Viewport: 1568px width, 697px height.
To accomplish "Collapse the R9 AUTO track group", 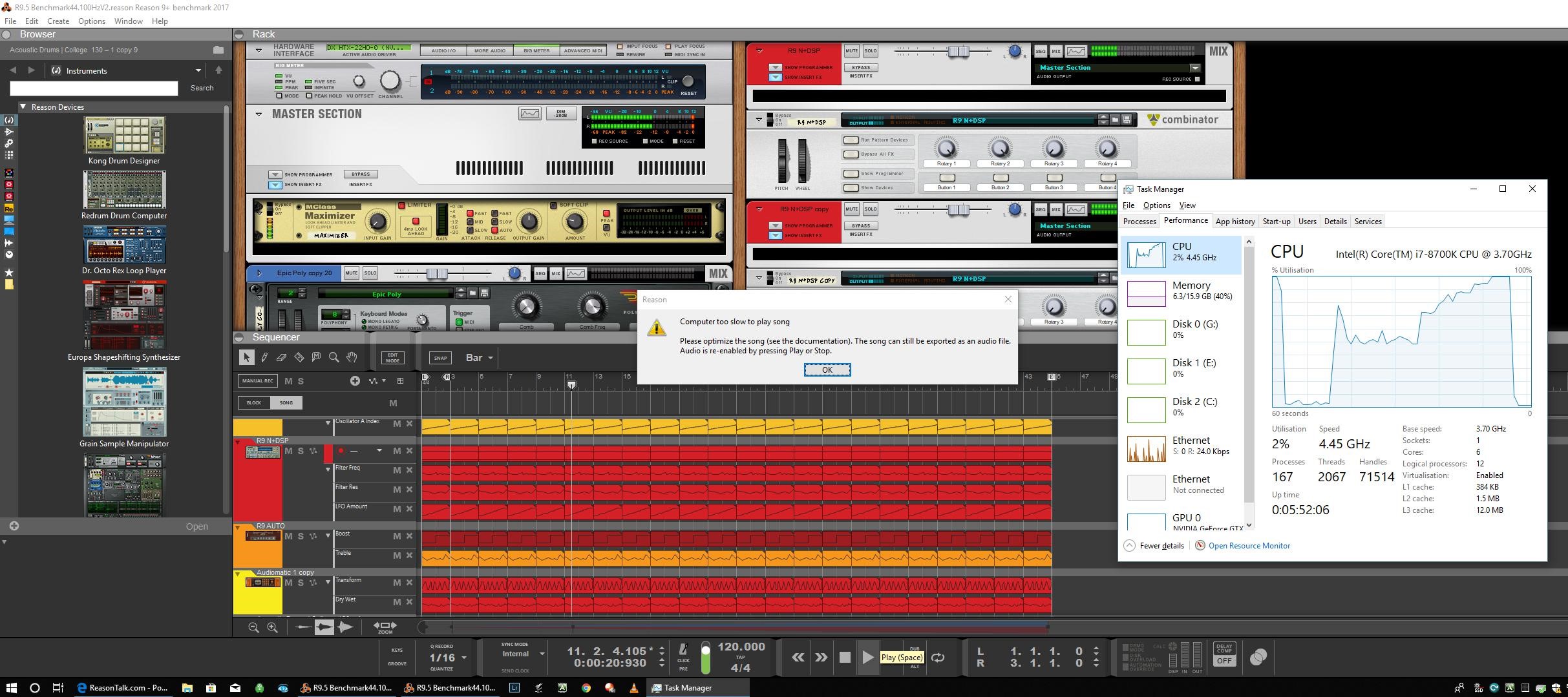I will click(x=238, y=526).
